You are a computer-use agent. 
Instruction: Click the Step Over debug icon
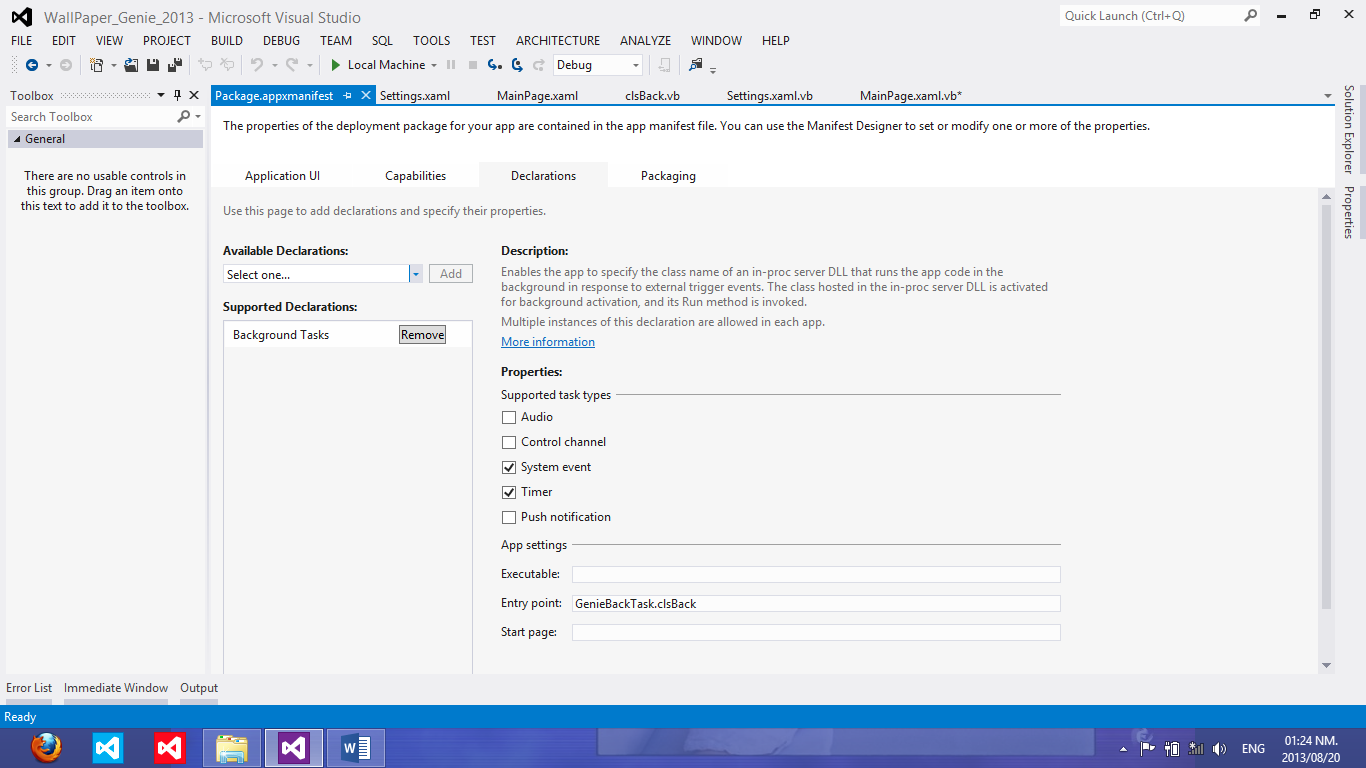(x=517, y=65)
